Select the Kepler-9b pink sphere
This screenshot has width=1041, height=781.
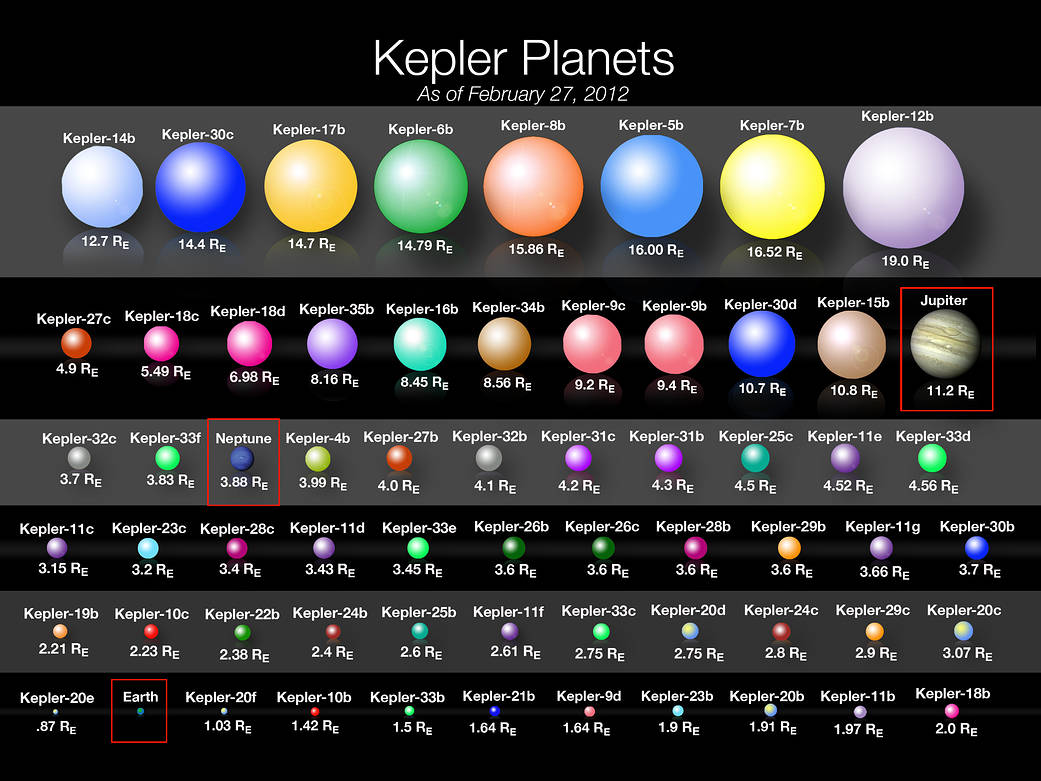(x=674, y=344)
